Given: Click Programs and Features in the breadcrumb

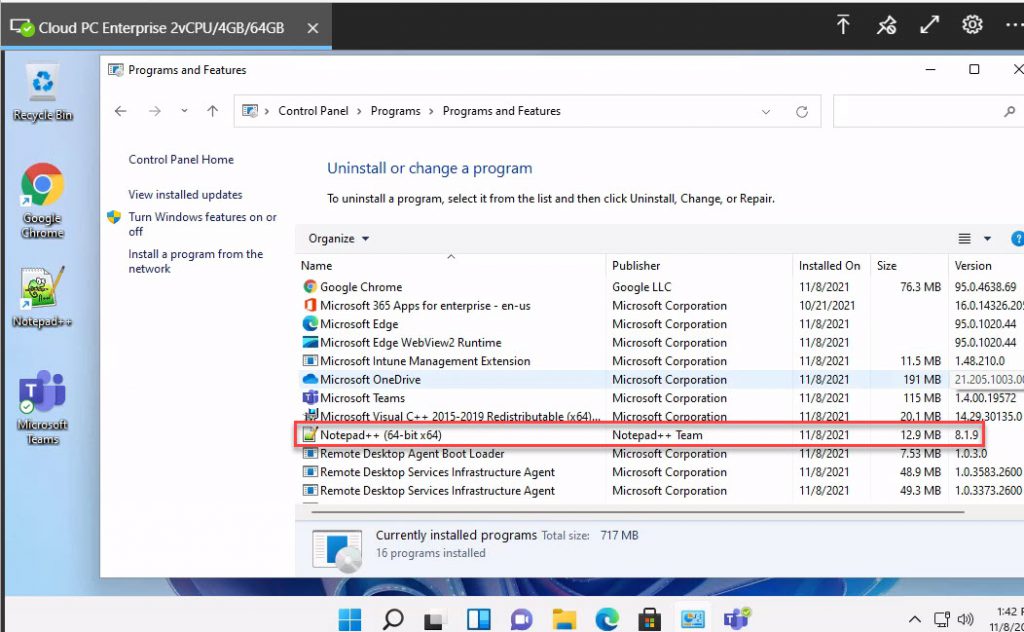Looking at the screenshot, I should pos(502,111).
